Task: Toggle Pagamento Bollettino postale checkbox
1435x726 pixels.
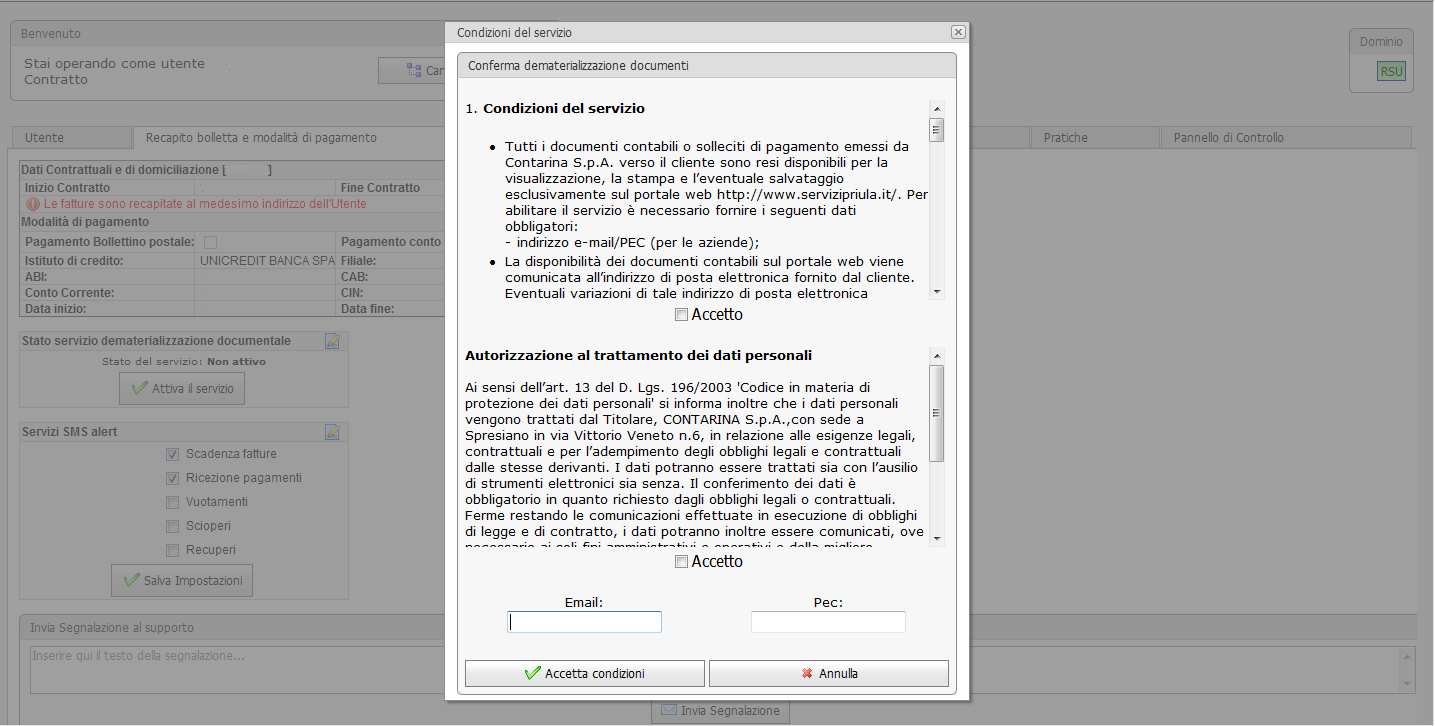Action: (x=210, y=242)
